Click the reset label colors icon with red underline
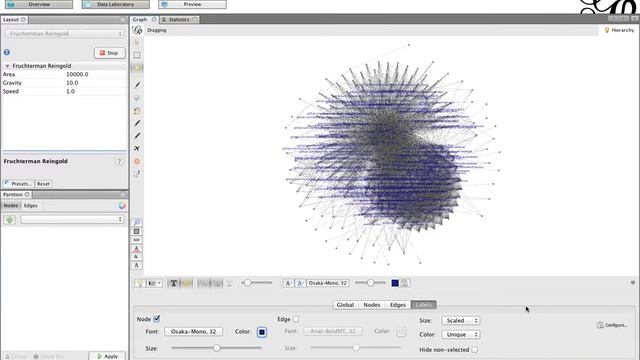This screenshot has height=360, width=640. [x=137, y=249]
